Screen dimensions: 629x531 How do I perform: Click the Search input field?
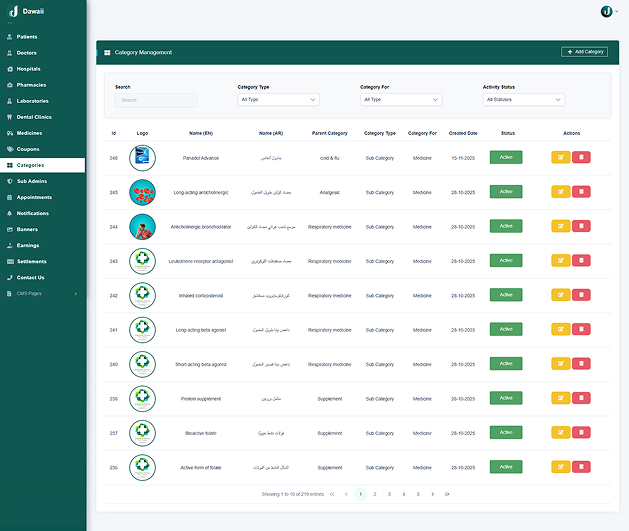click(x=155, y=100)
